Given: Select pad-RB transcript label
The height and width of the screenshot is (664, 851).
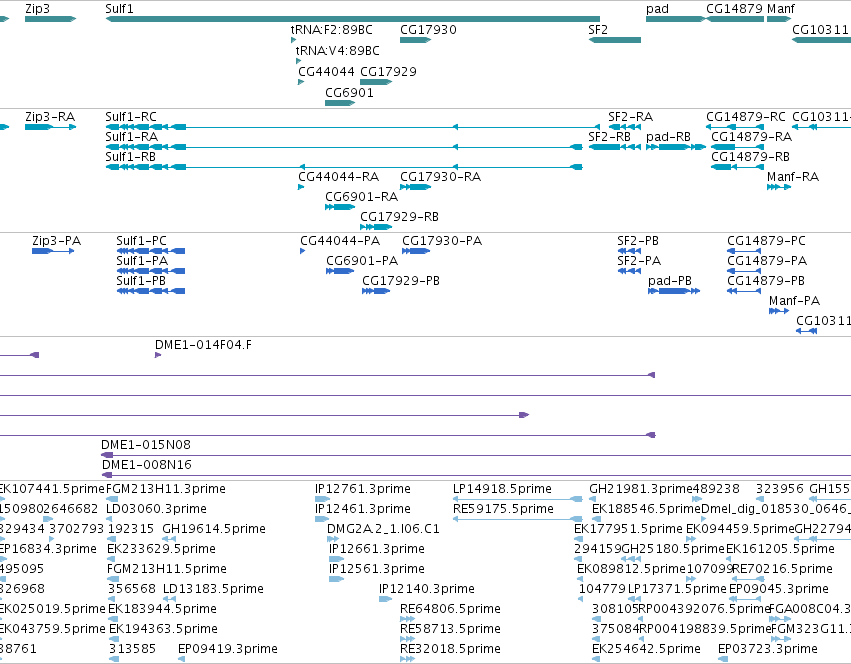Looking at the screenshot, I should (x=668, y=137).
